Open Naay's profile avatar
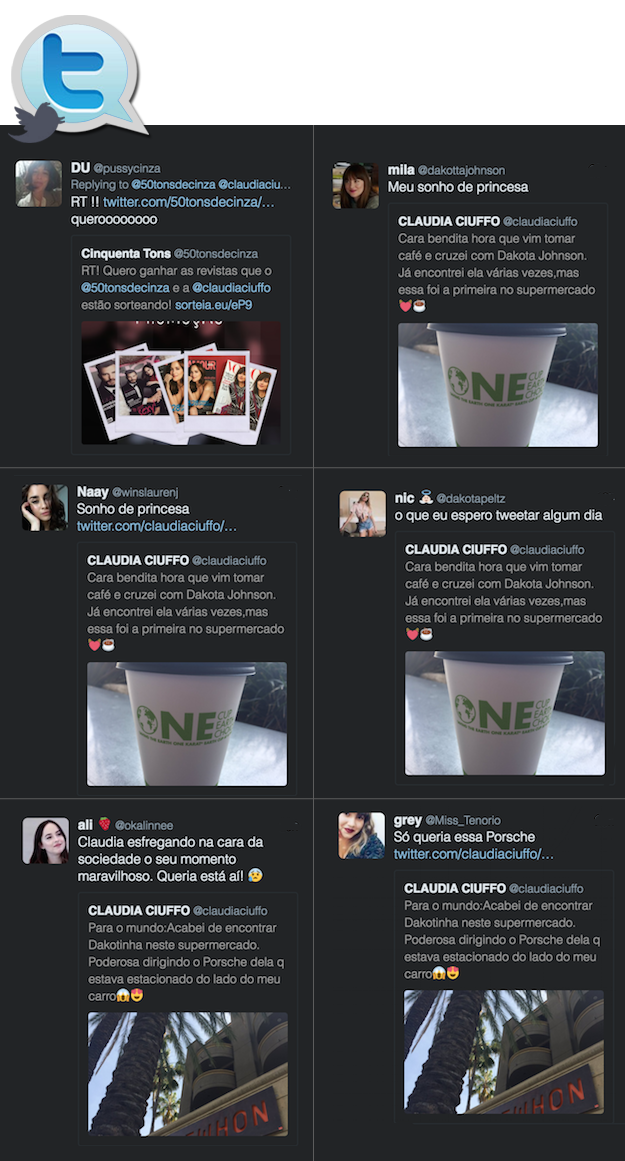 (44, 508)
